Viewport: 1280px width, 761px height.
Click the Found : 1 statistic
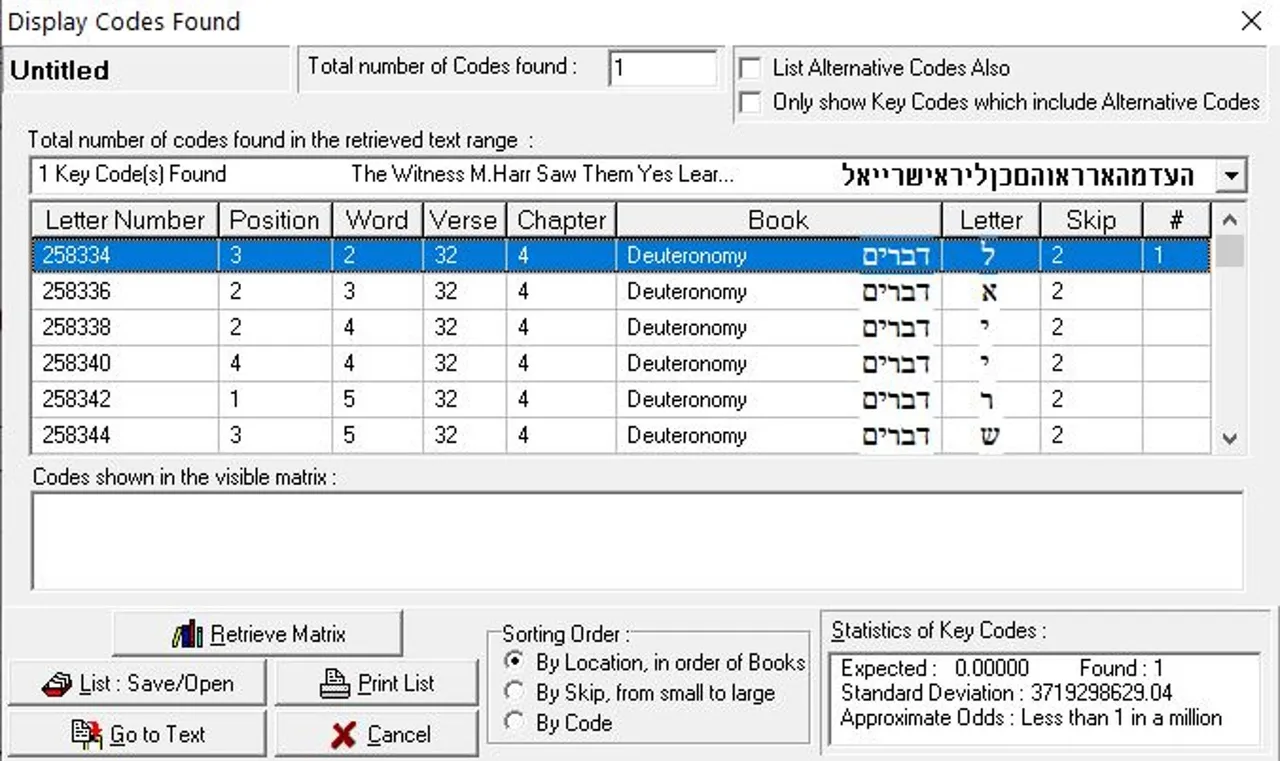pyautogui.click(x=1121, y=668)
